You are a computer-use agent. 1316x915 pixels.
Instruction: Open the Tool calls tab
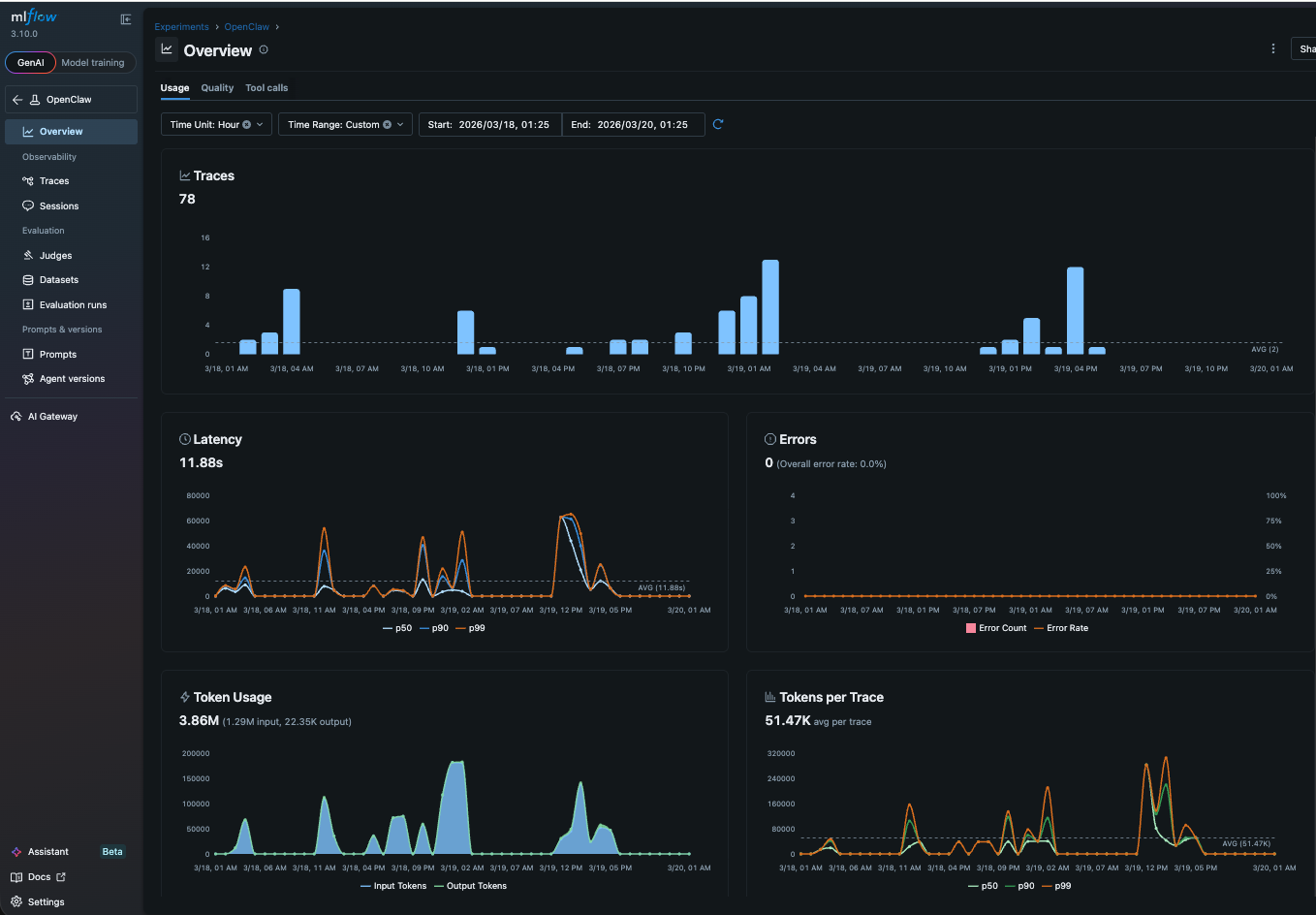coord(266,87)
